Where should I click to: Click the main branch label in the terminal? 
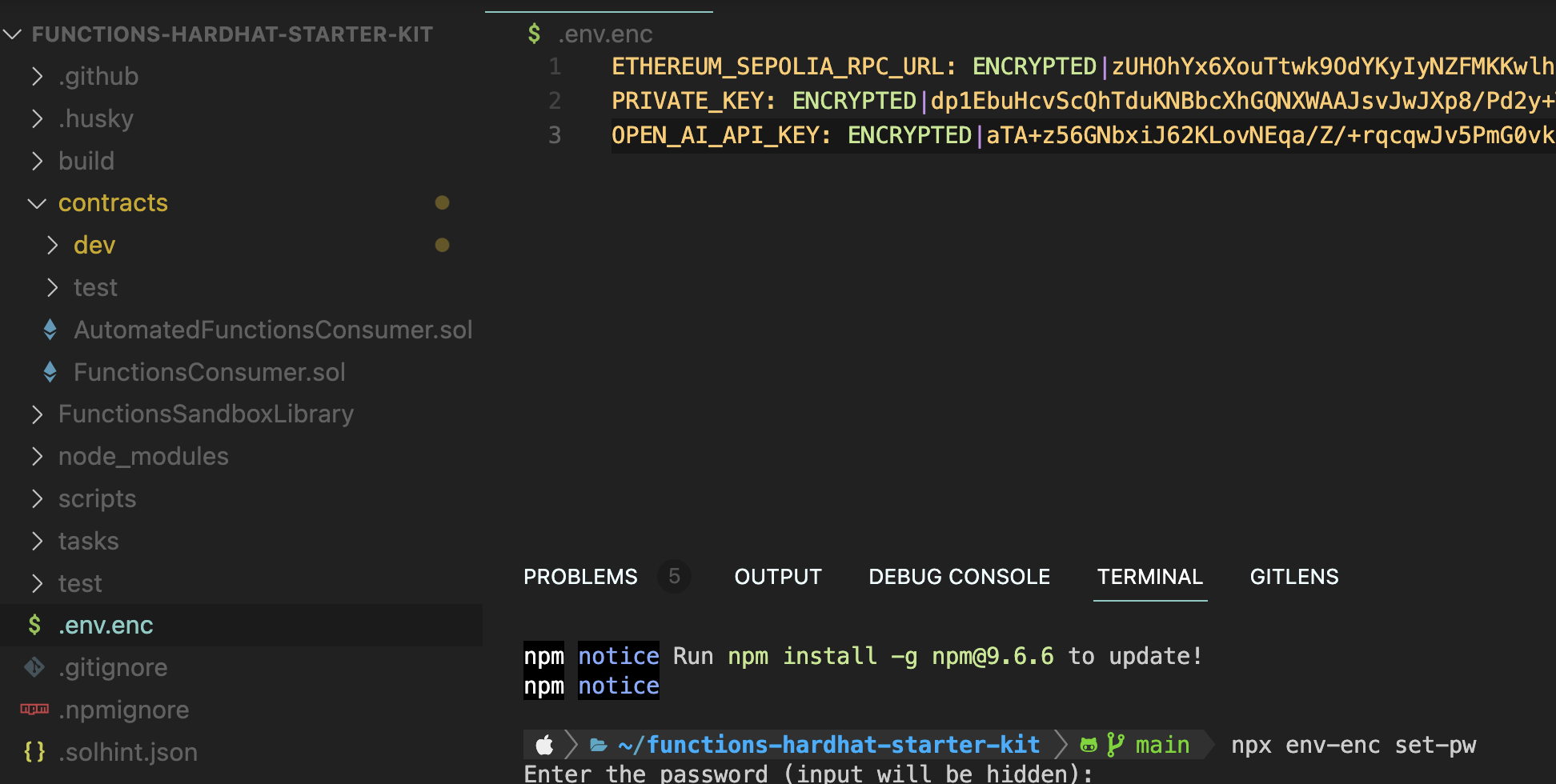1162,744
